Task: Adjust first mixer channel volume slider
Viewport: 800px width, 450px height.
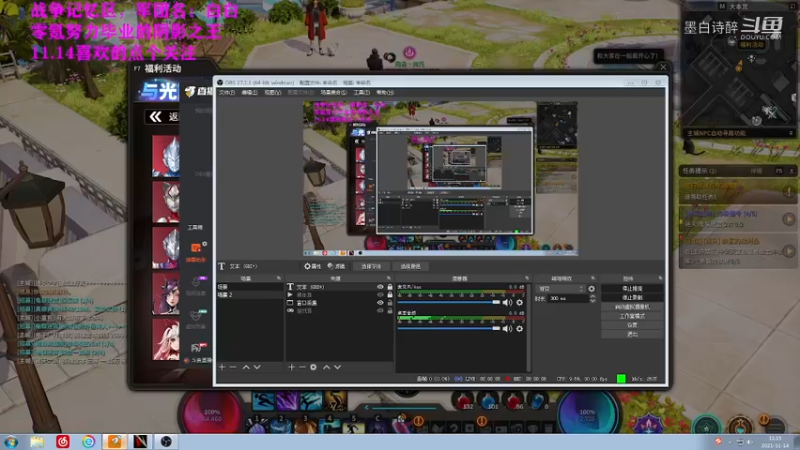Action: (x=449, y=303)
